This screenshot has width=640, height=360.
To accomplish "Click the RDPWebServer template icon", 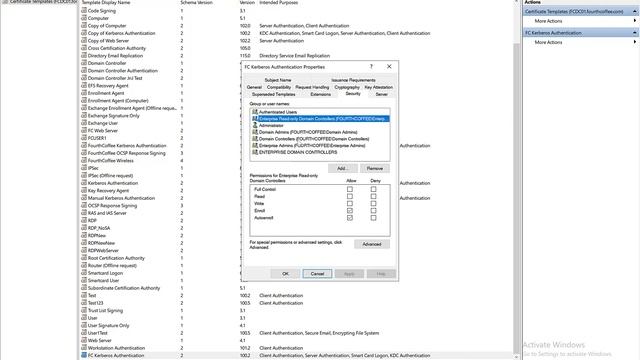I will point(84,250).
